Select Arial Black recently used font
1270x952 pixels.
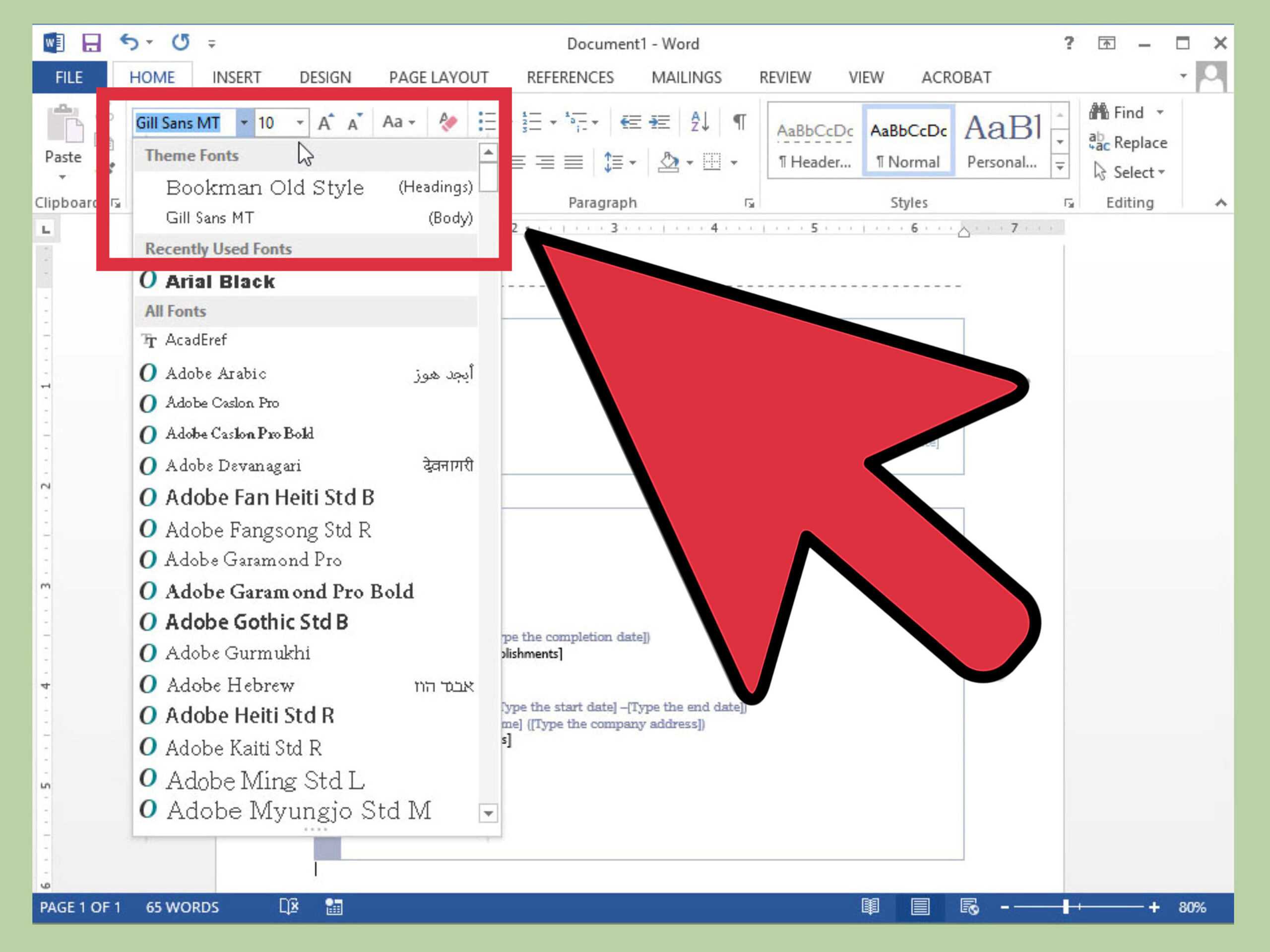220,281
